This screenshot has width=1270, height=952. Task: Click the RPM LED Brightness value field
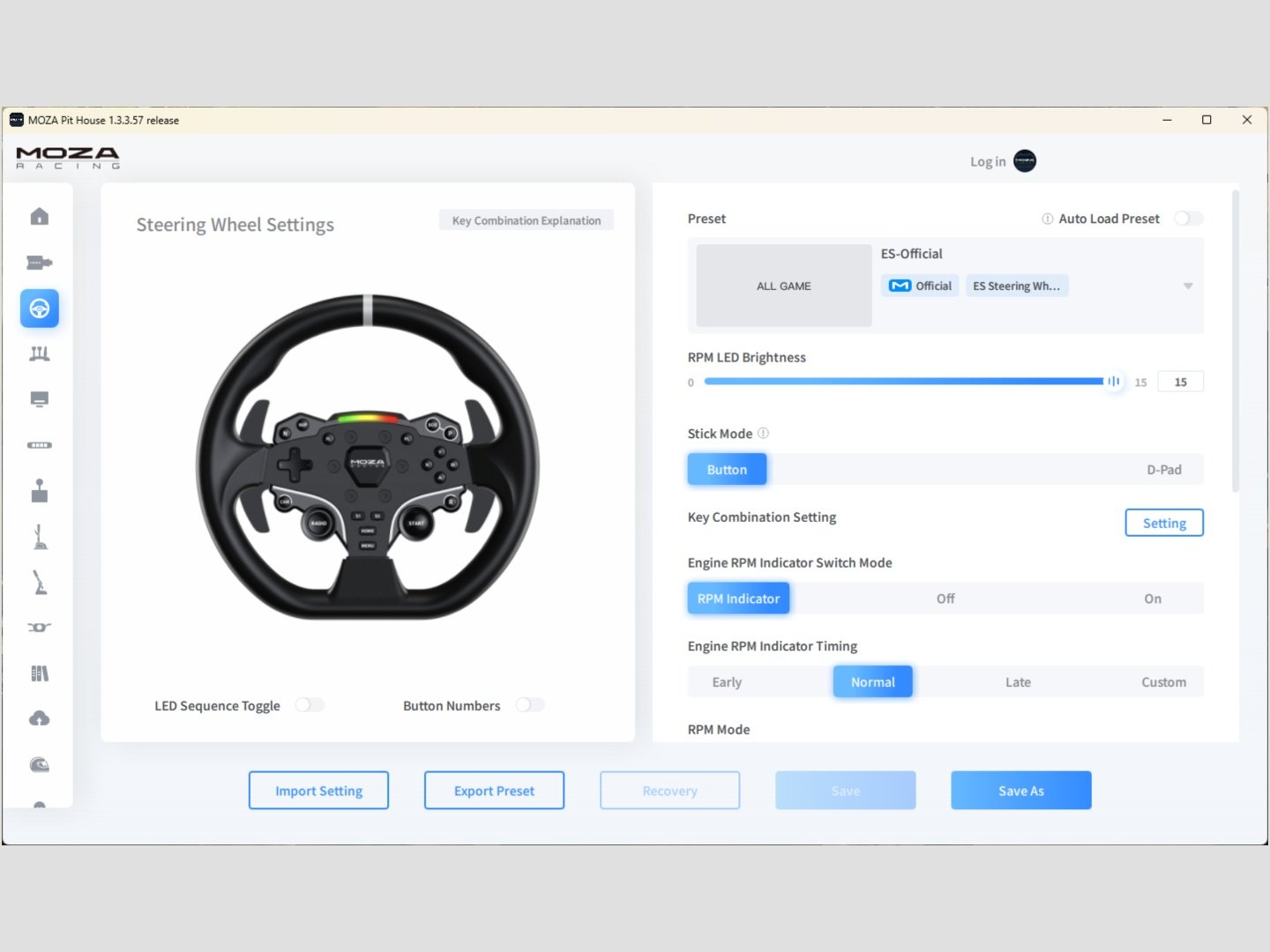[x=1180, y=382]
